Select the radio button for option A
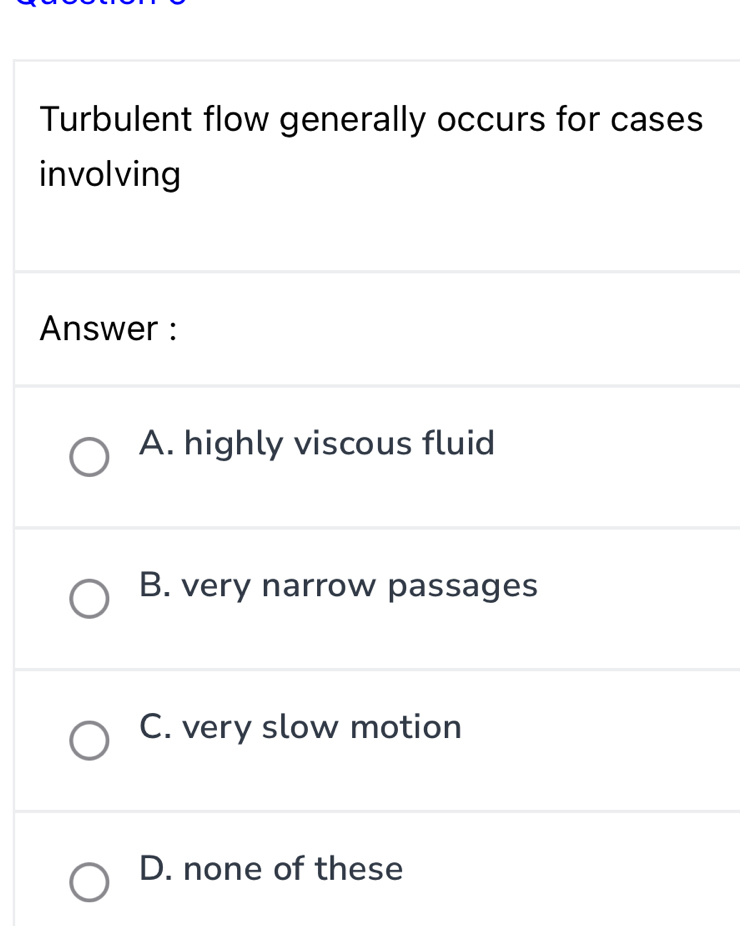 point(89,457)
